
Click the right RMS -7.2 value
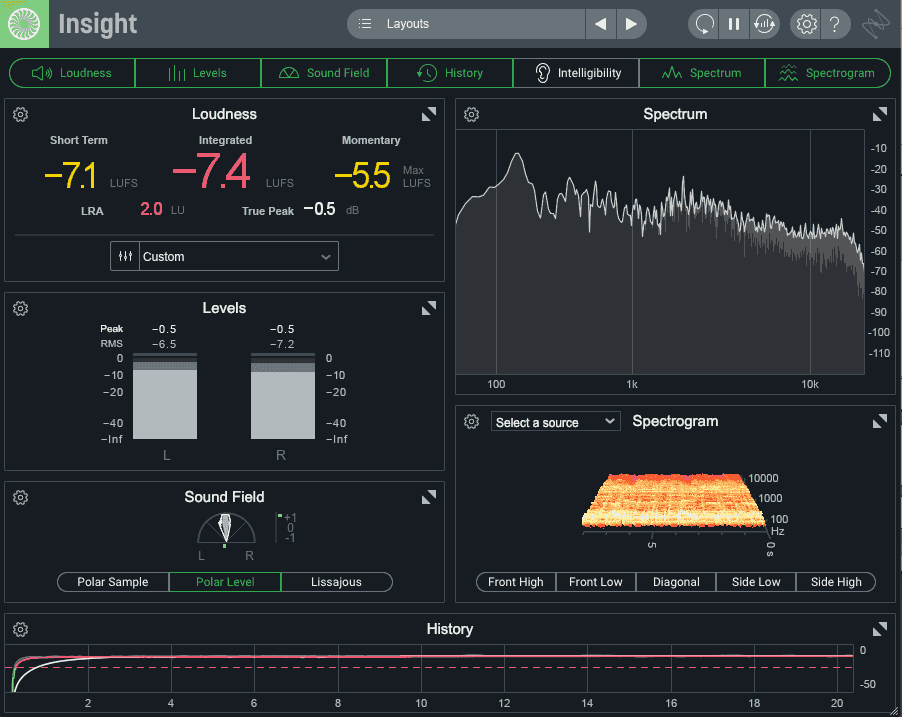pyautogui.click(x=282, y=344)
